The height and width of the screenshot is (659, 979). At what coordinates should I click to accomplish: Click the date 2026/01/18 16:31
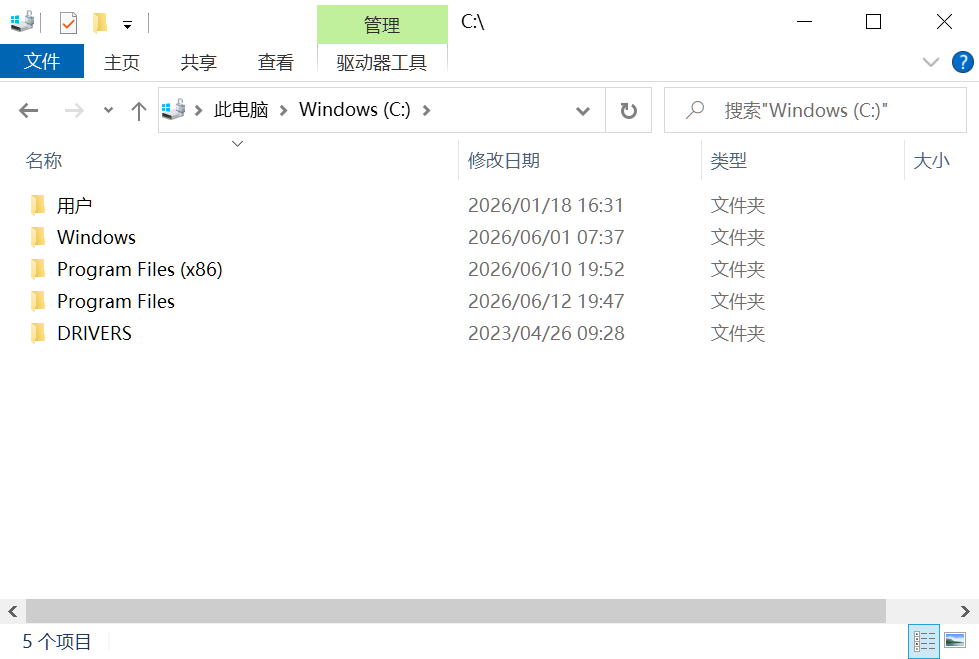click(x=546, y=205)
